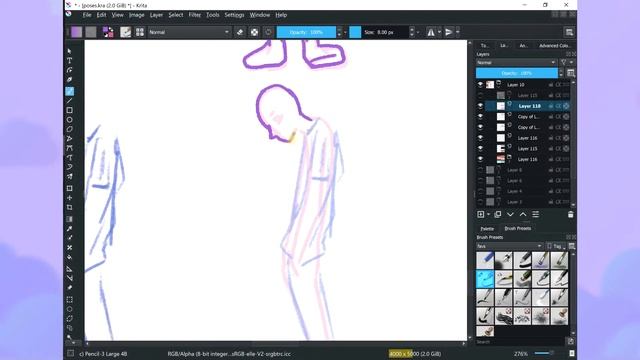Open layer properties in Layers docker
Image resolution: width=640 pixels, height=360 pixels.
point(536,214)
